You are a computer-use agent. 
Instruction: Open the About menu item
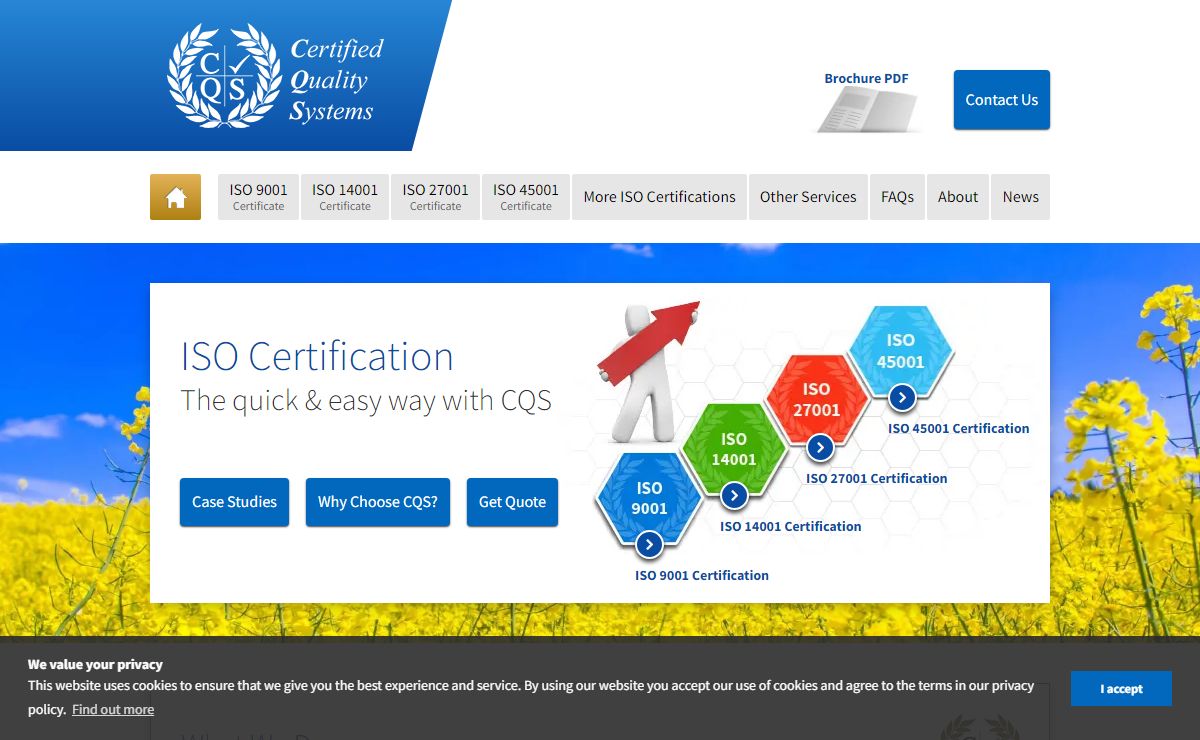pyautogui.click(x=958, y=197)
